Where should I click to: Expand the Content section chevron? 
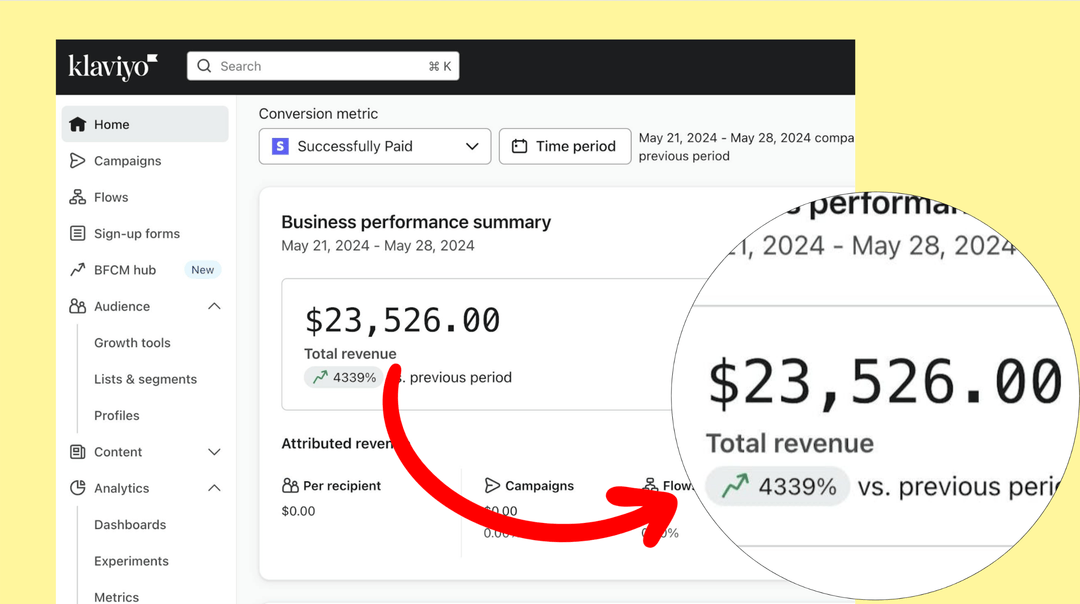pyautogui.click(x=214, y=452)
